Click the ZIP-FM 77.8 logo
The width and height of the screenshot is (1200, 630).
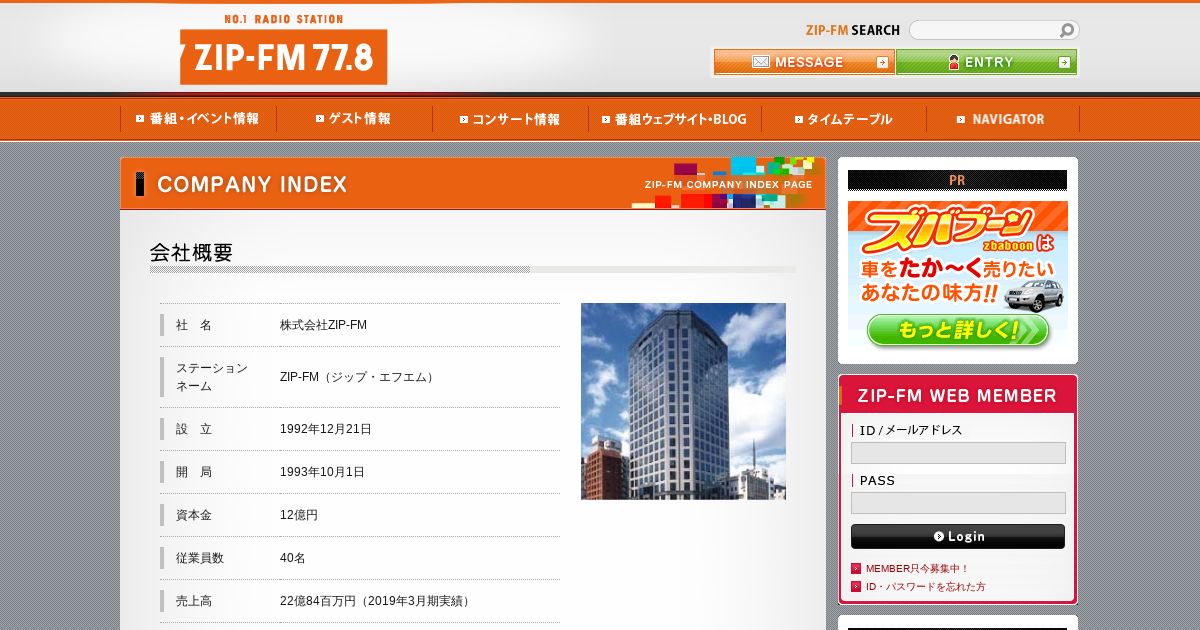tap(283, 56)
